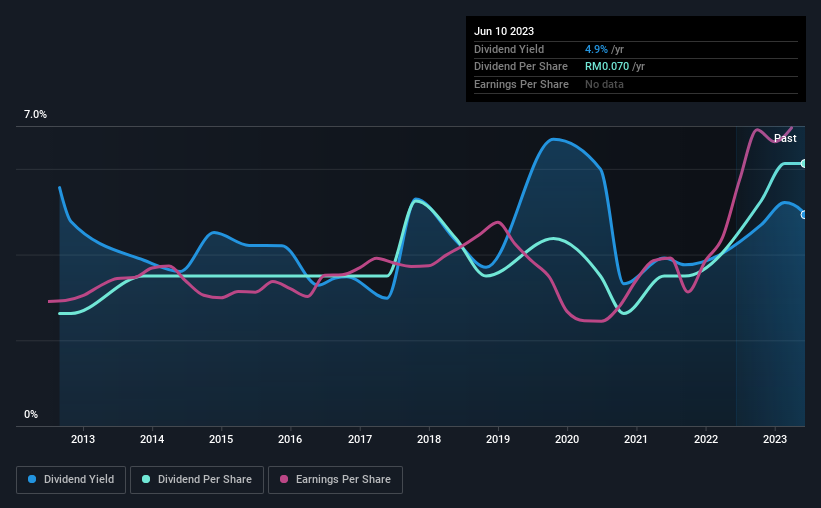Toggle the Dividend Yield legend button
The image size is (821, 508).
[x=71, y=480]
